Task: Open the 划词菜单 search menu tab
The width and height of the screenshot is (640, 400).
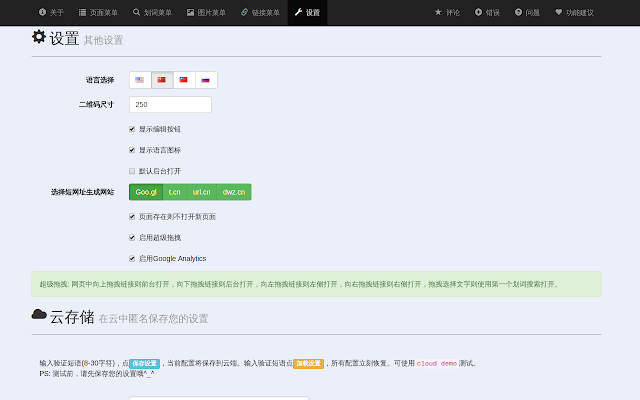Action: (x=152, y=13)
